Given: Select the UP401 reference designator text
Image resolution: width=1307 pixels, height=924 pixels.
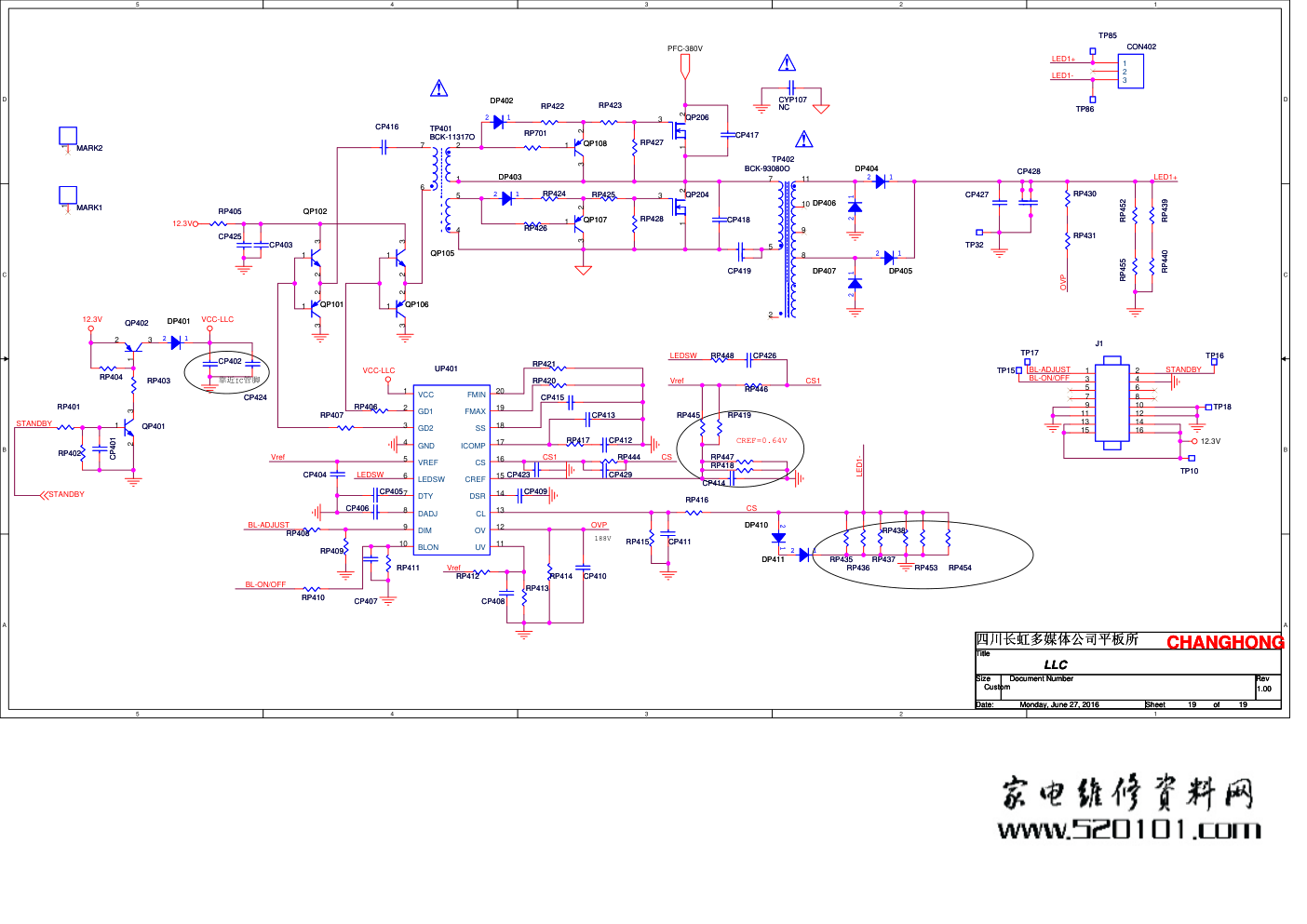Looking at the screenshot, I should coord(446,368).
